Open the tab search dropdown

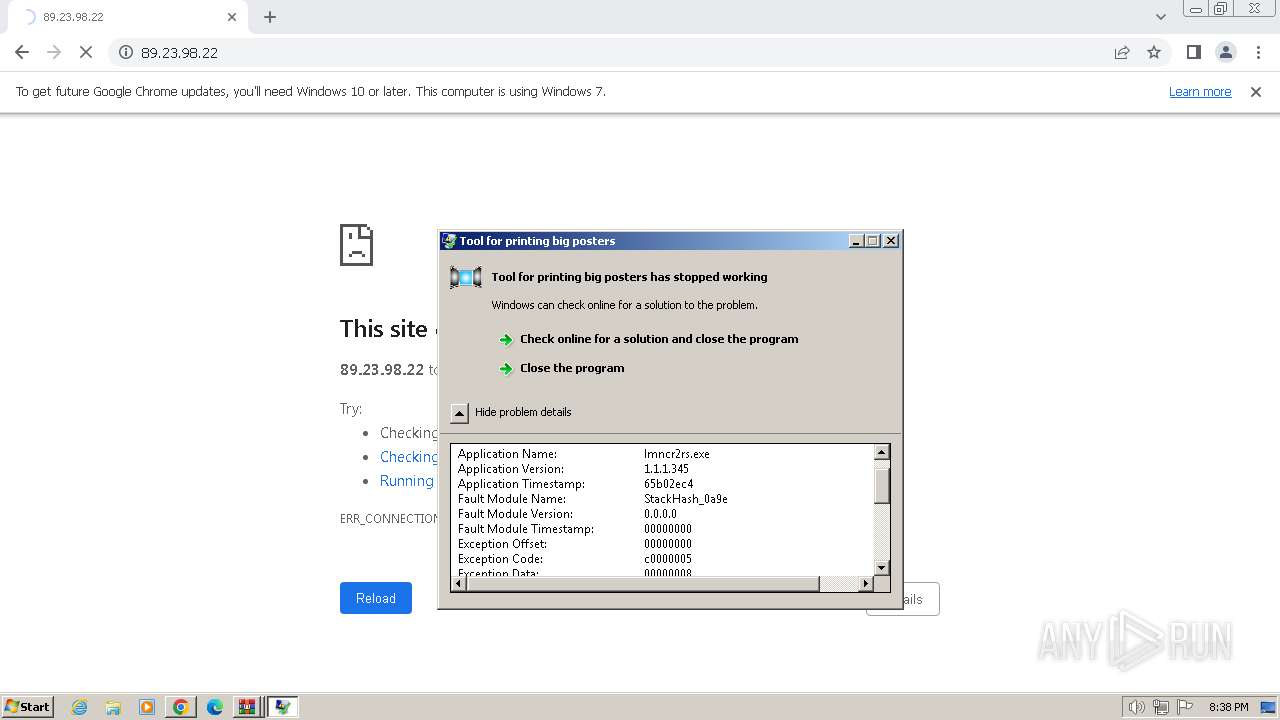1160,17
